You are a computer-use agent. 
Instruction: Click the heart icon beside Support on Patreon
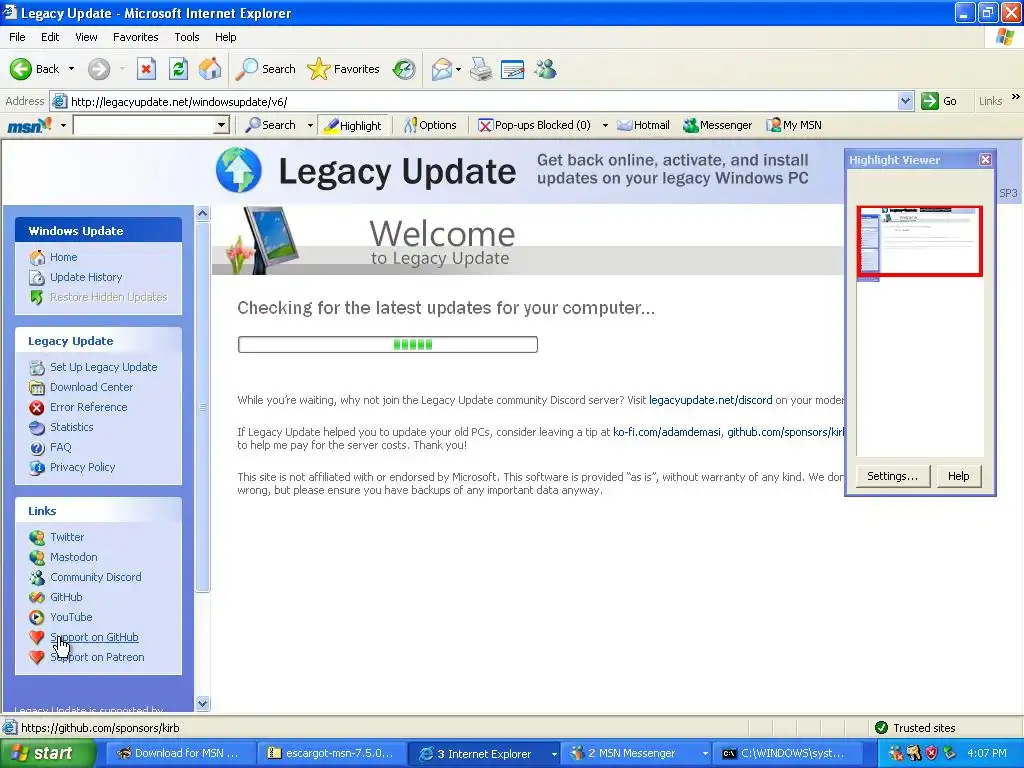tap(37, 657)
